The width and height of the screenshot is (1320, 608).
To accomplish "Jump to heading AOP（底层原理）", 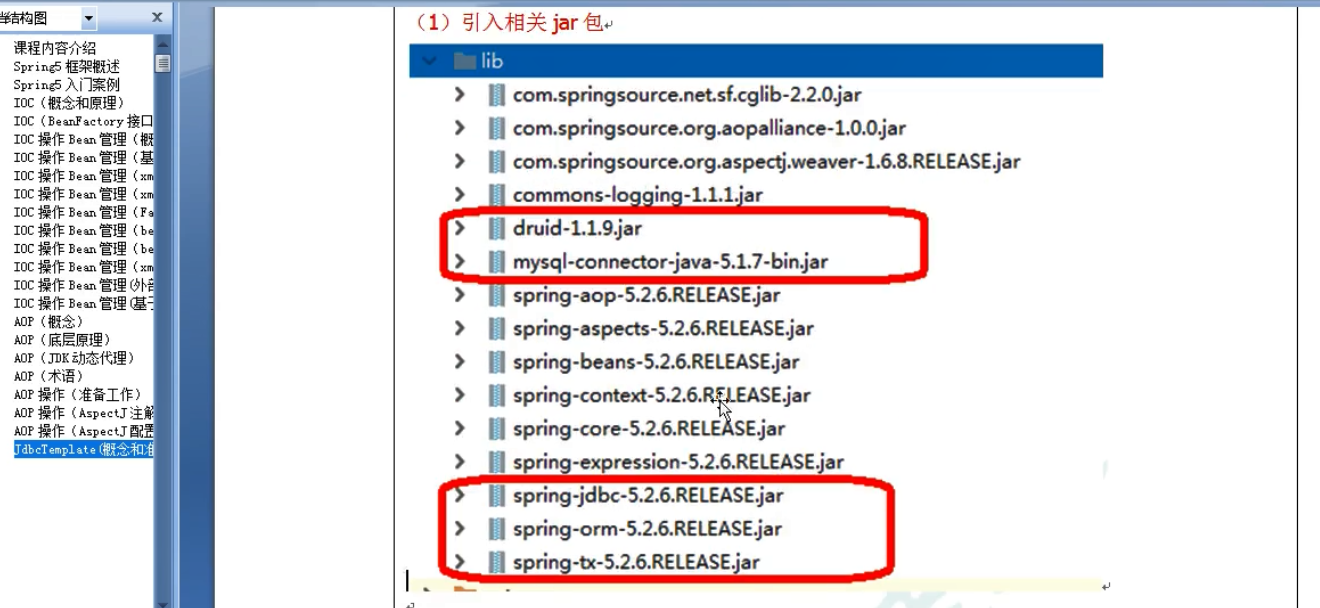I will 62,340.
